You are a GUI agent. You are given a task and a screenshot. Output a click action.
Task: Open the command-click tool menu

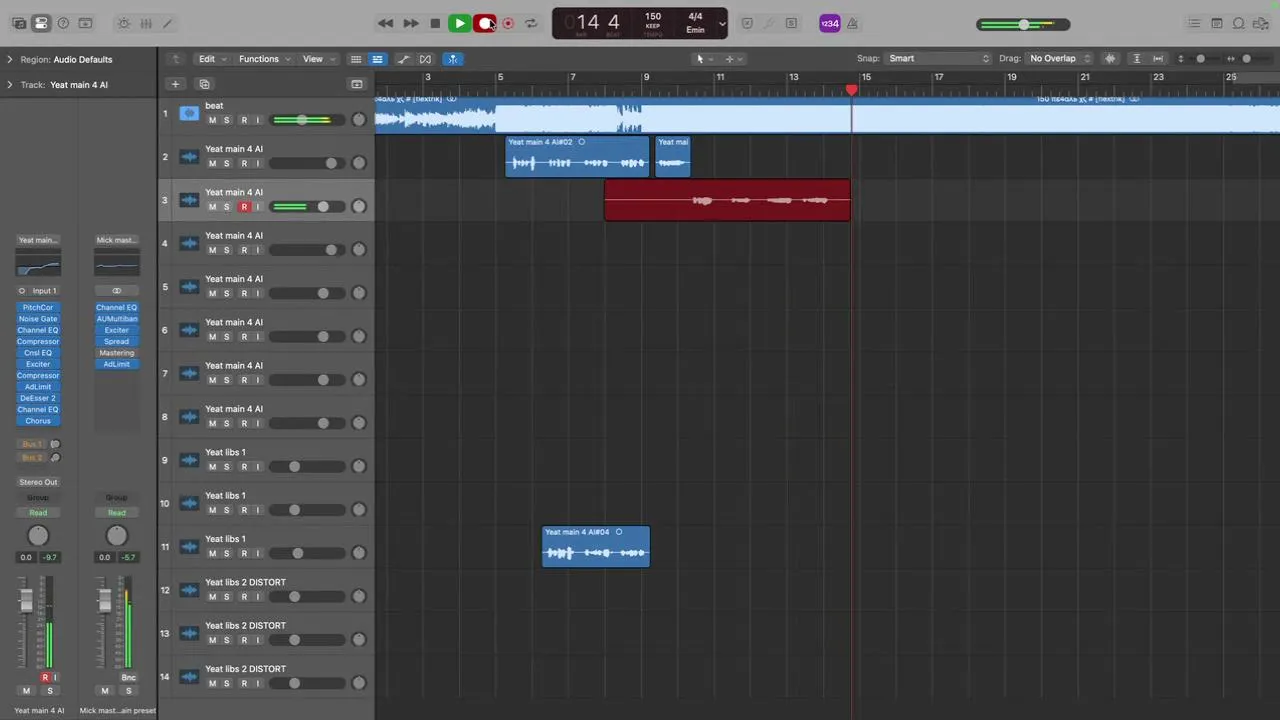click(734, 59)
